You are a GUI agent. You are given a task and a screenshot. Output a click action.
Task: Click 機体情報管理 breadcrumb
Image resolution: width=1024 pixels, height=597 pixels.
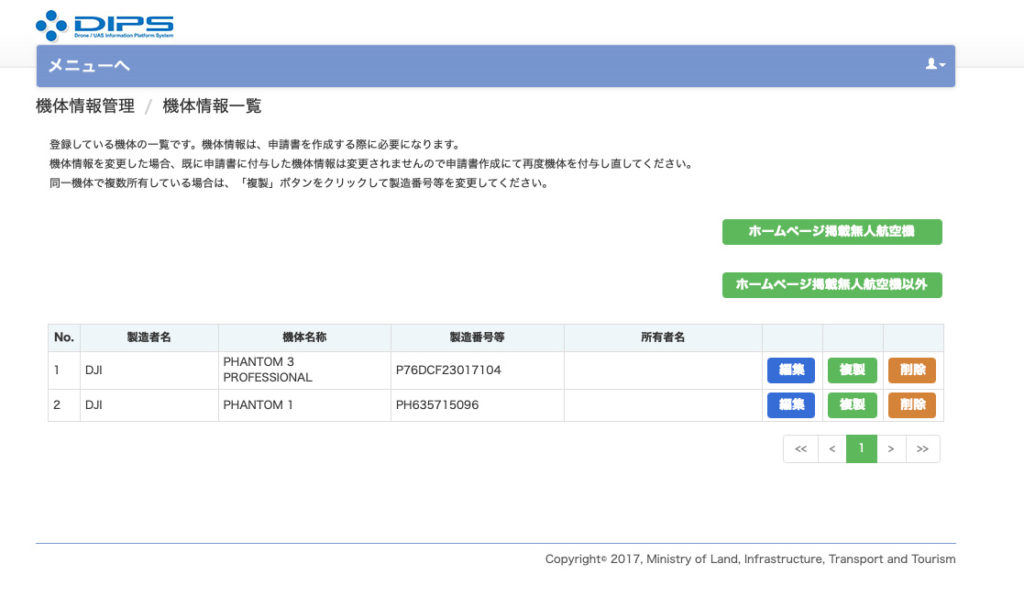(x=84, y=106)
